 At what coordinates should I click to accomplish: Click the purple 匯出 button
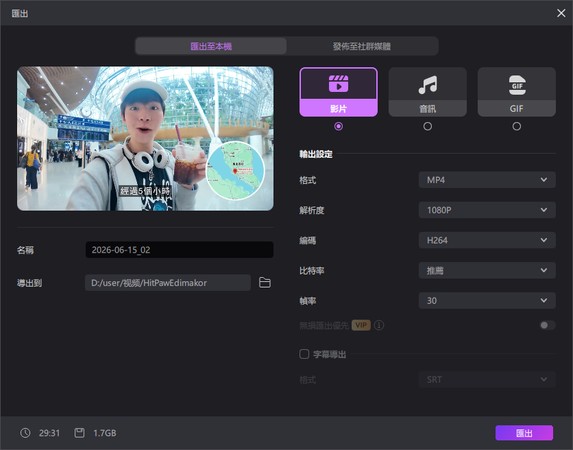[524, 433]
